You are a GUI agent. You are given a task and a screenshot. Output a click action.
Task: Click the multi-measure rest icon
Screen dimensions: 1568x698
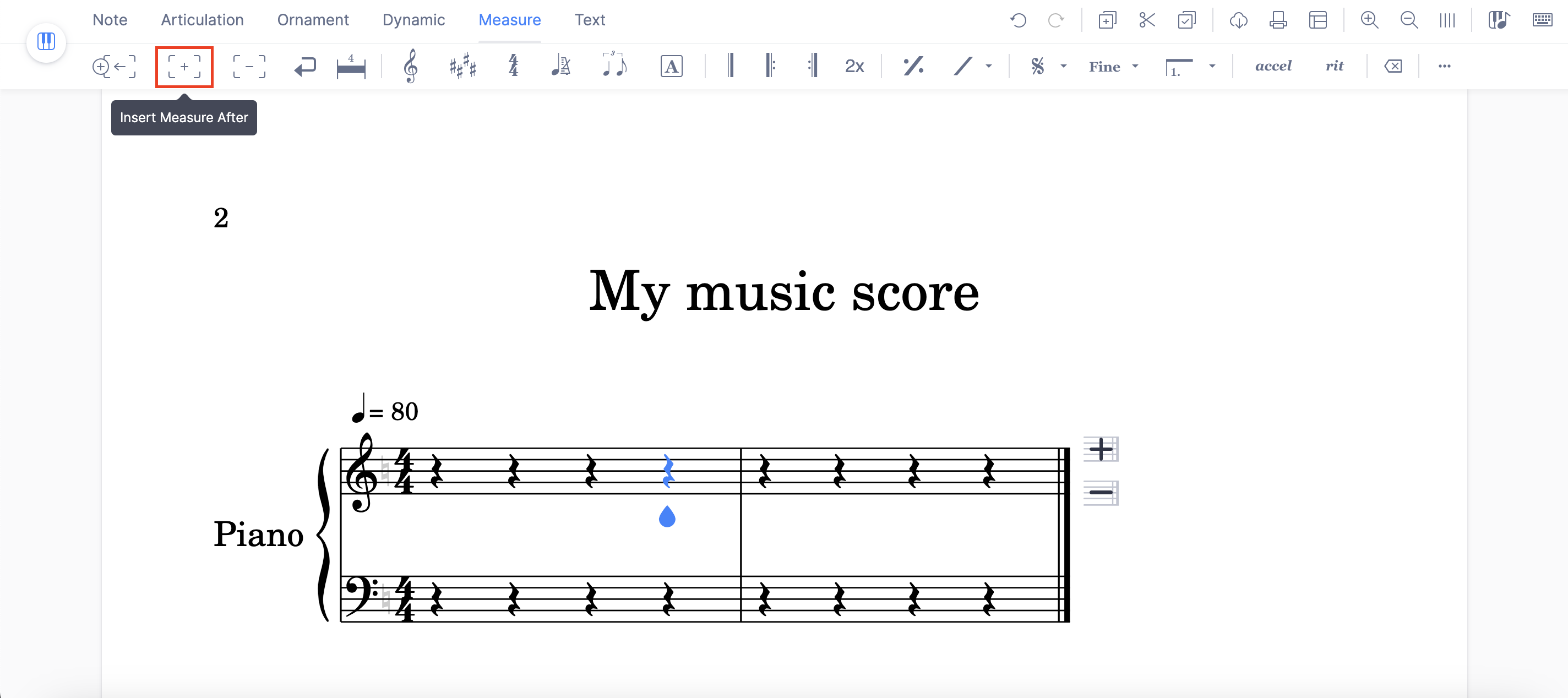(x=351, y=66)
